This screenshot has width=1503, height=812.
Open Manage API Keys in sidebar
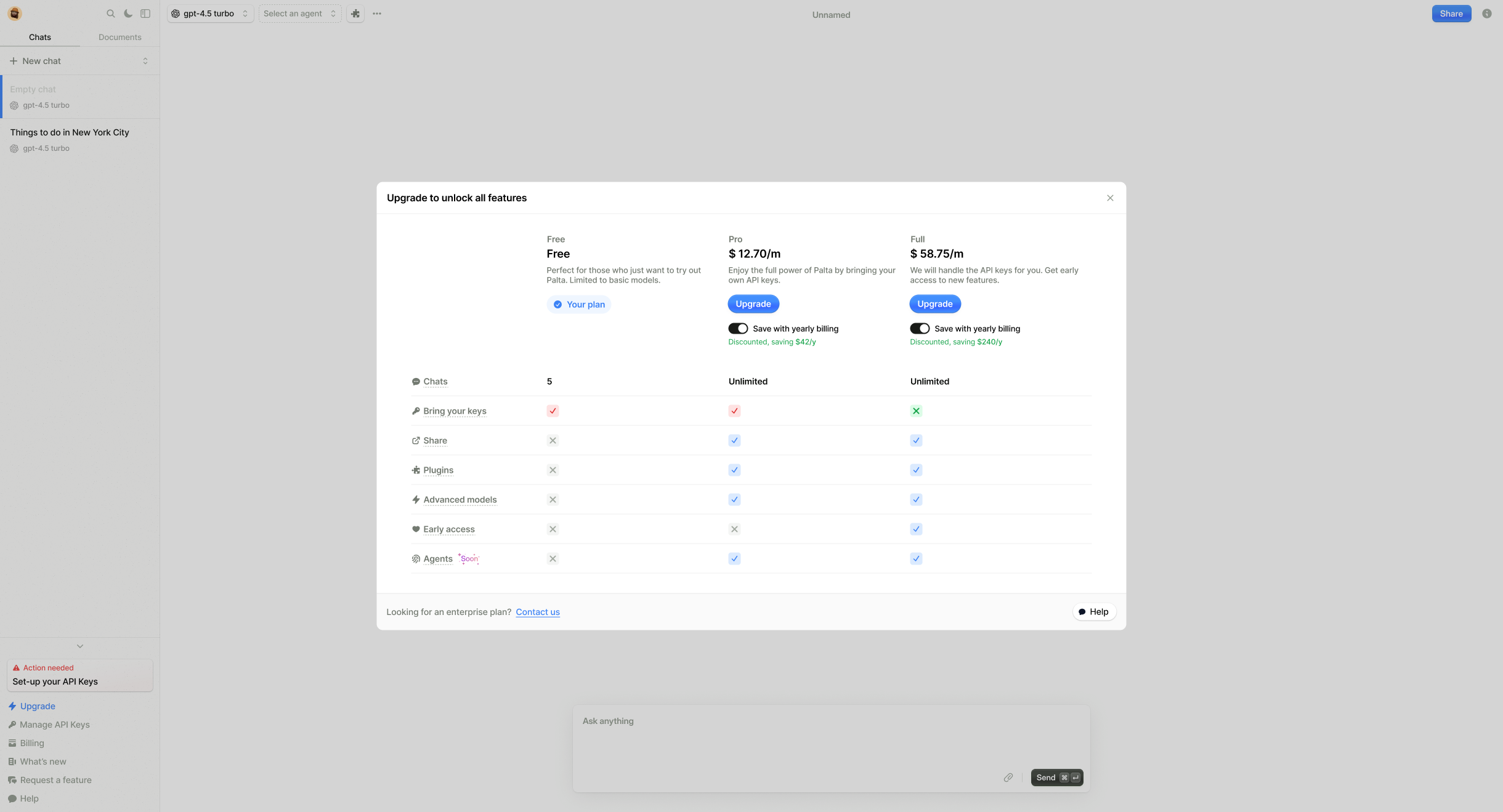[x=49, y=725]
